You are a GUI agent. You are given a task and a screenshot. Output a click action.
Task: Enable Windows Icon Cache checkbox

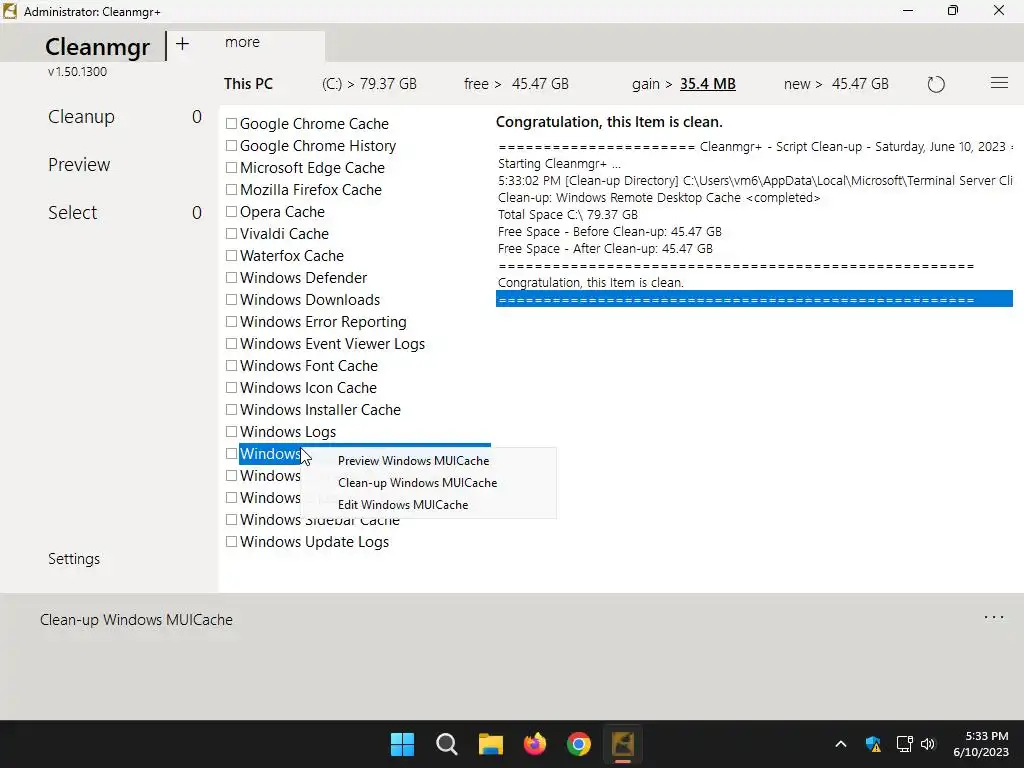(x=231, y=387)
